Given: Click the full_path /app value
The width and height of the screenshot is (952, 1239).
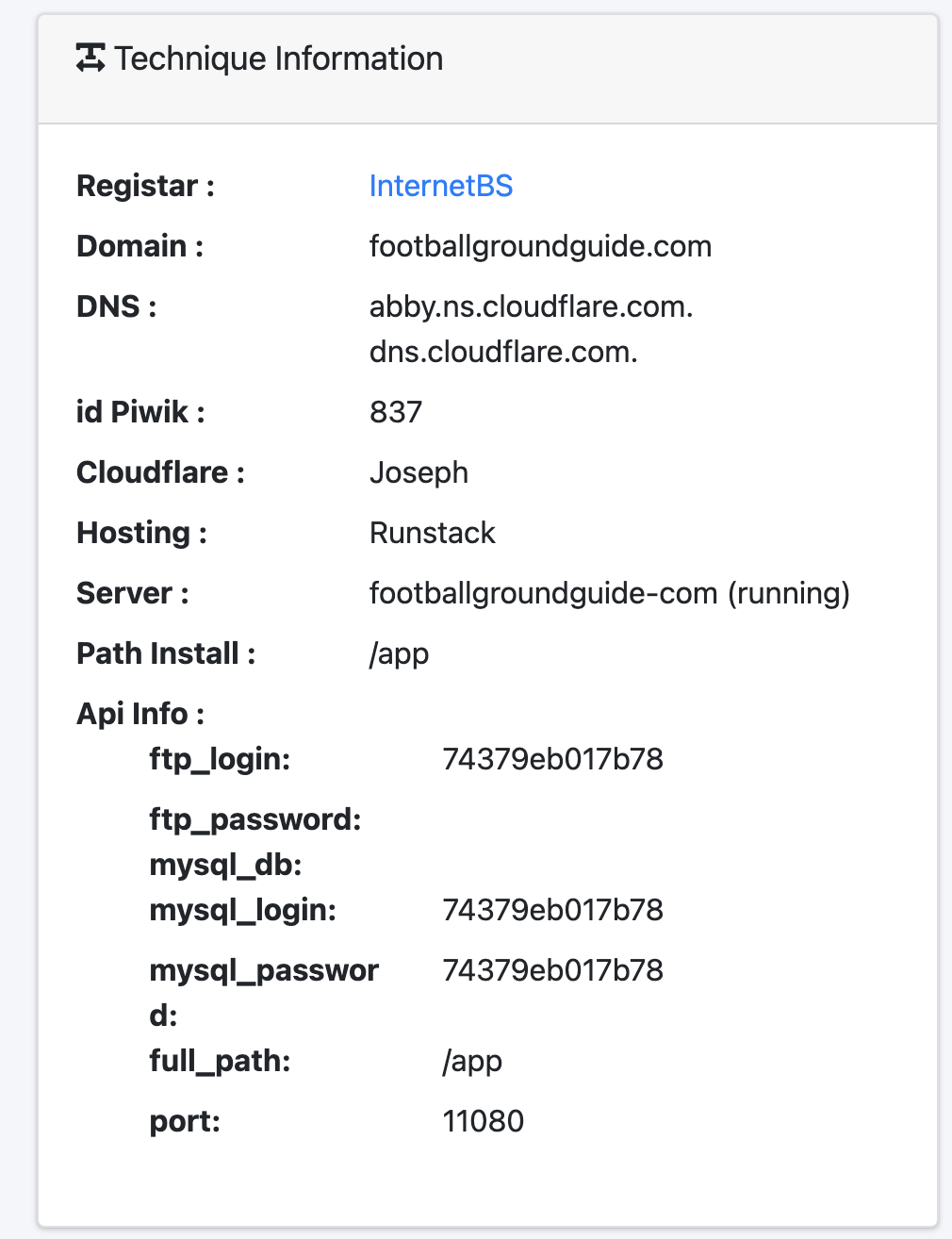Looking at the screenshot, I should coord(472,1061).
